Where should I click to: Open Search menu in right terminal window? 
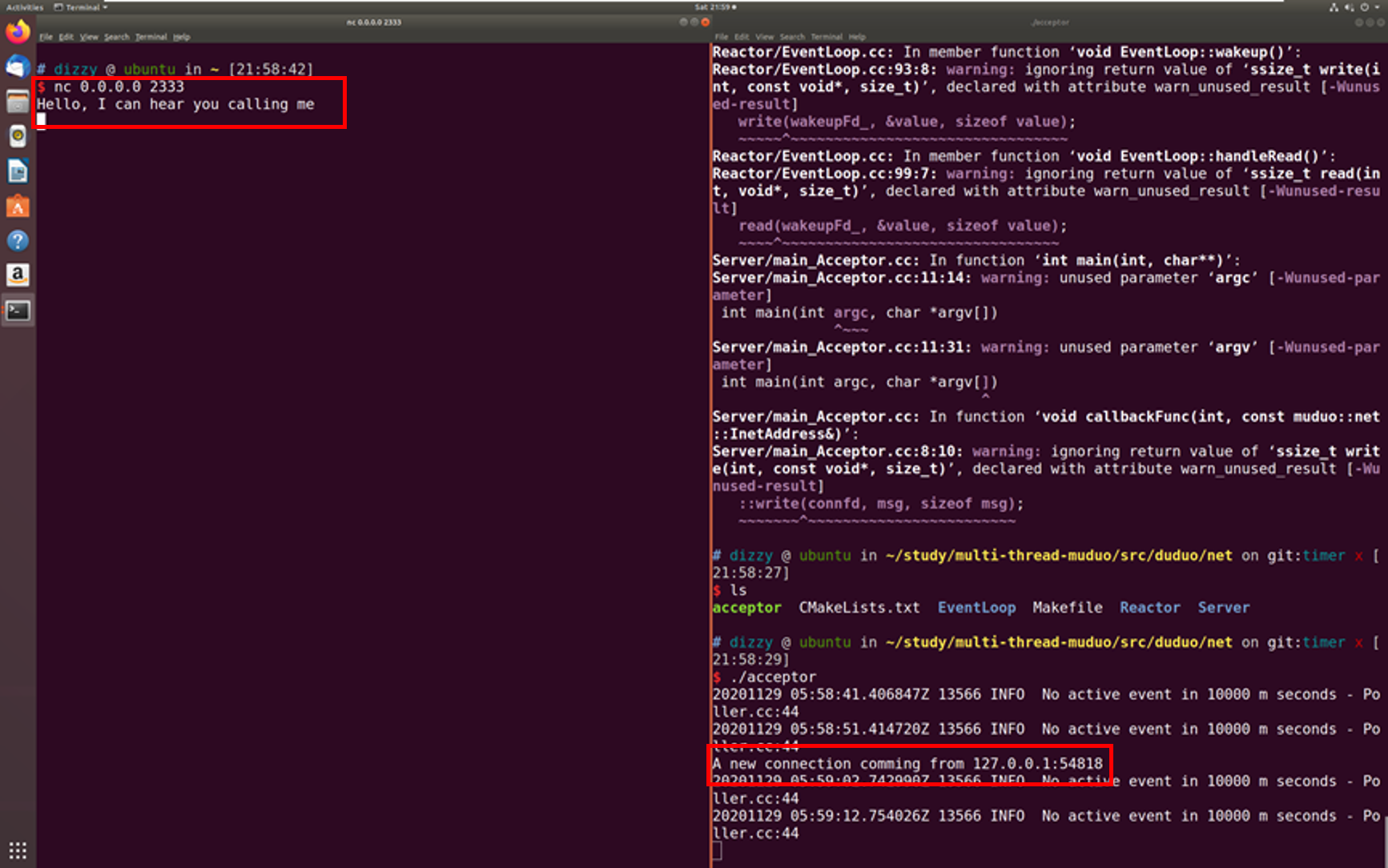coord(792,37)
